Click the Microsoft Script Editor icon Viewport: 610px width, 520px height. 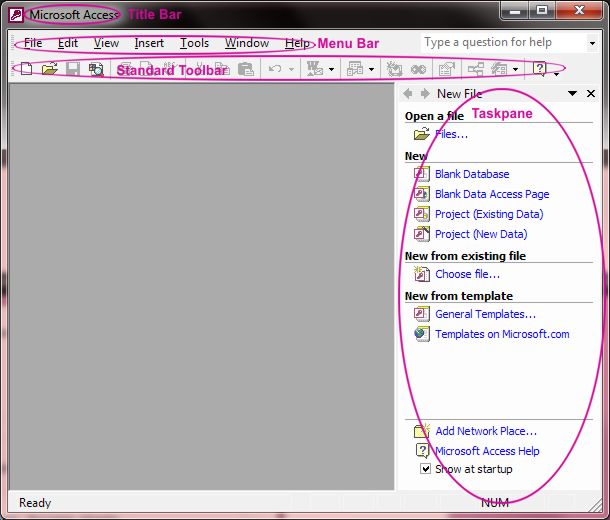coord(419,70)
